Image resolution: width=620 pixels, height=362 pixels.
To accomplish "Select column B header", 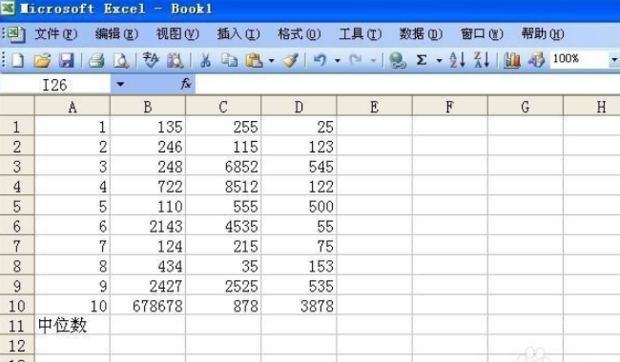I will [148, 107].
